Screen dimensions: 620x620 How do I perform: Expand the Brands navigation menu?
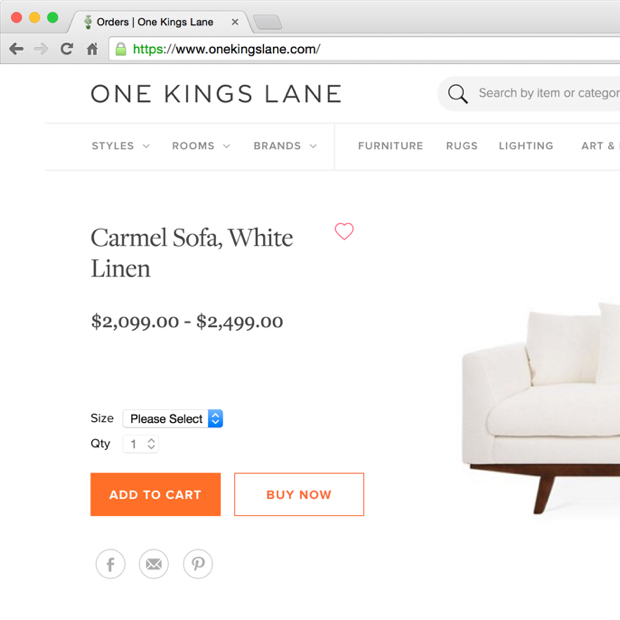click(284, 146)
